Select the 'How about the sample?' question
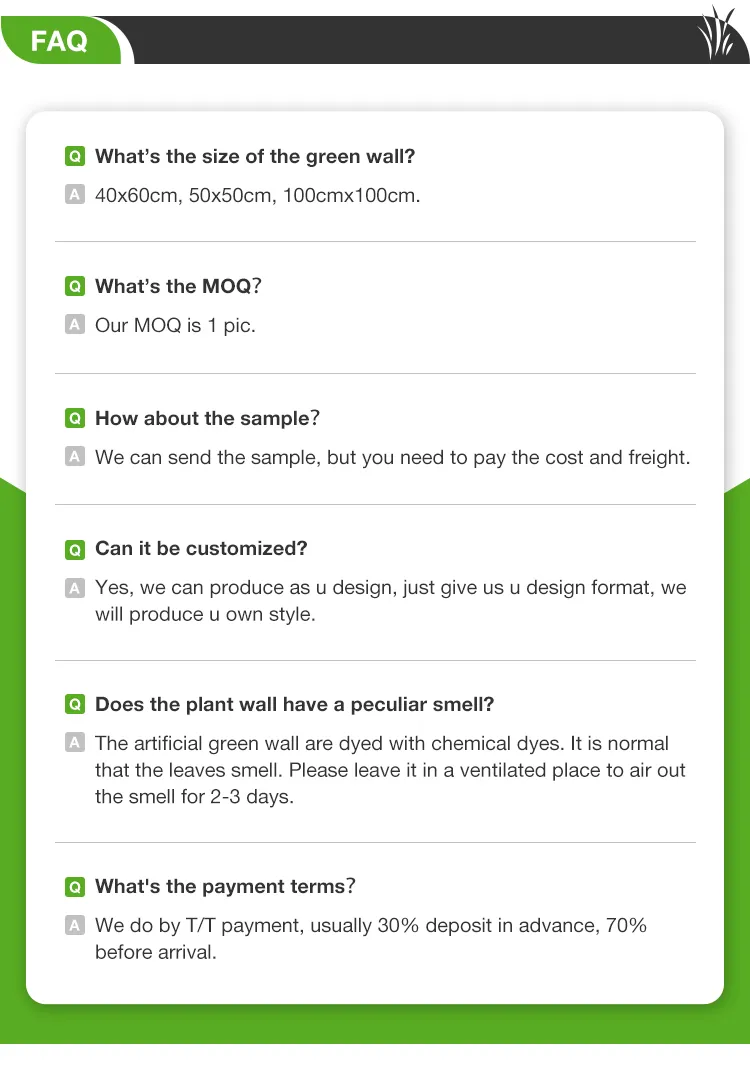The width and height of the screenshot is (750, 1071). click(207, 419)
